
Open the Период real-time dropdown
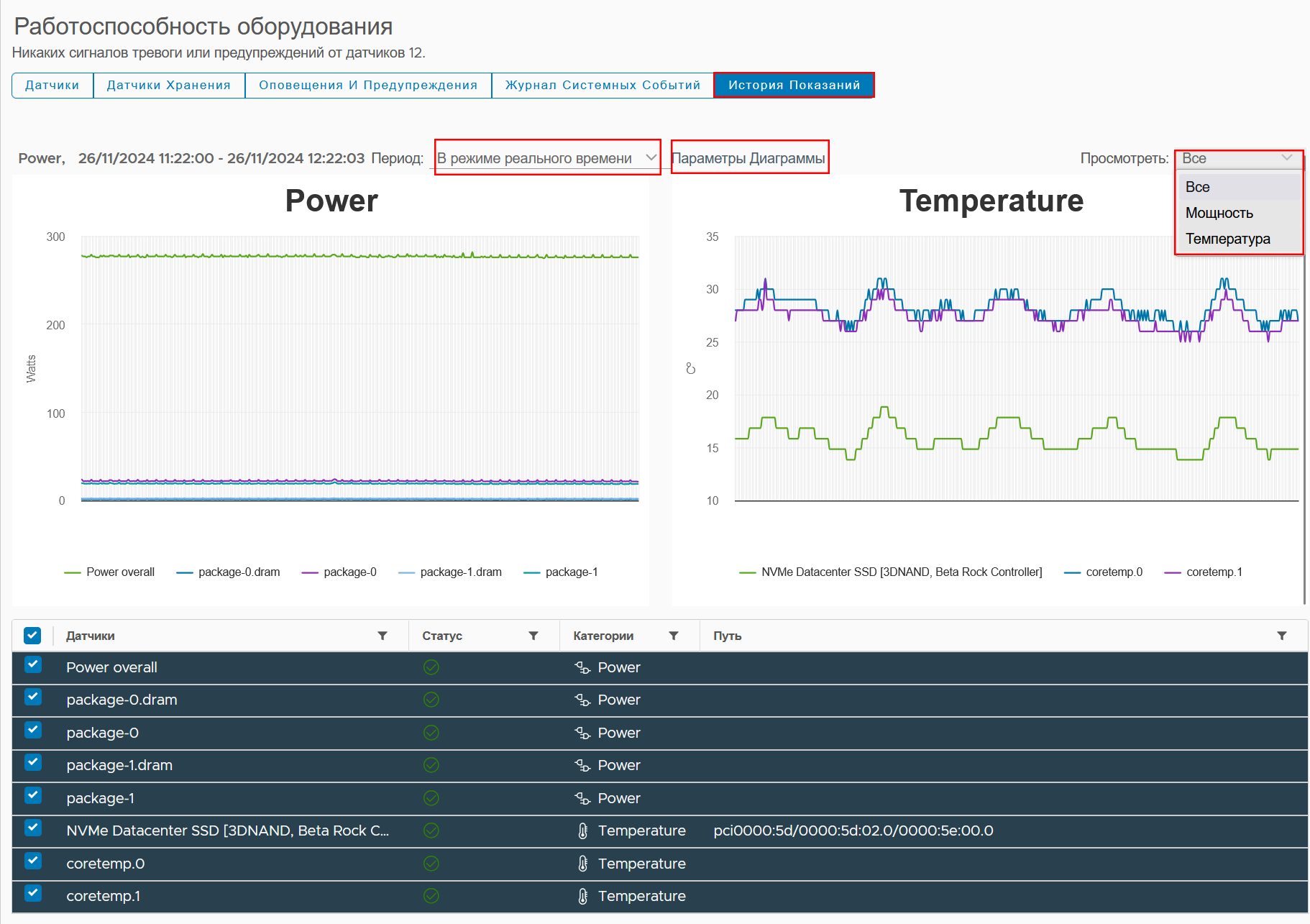coord(547,157)
